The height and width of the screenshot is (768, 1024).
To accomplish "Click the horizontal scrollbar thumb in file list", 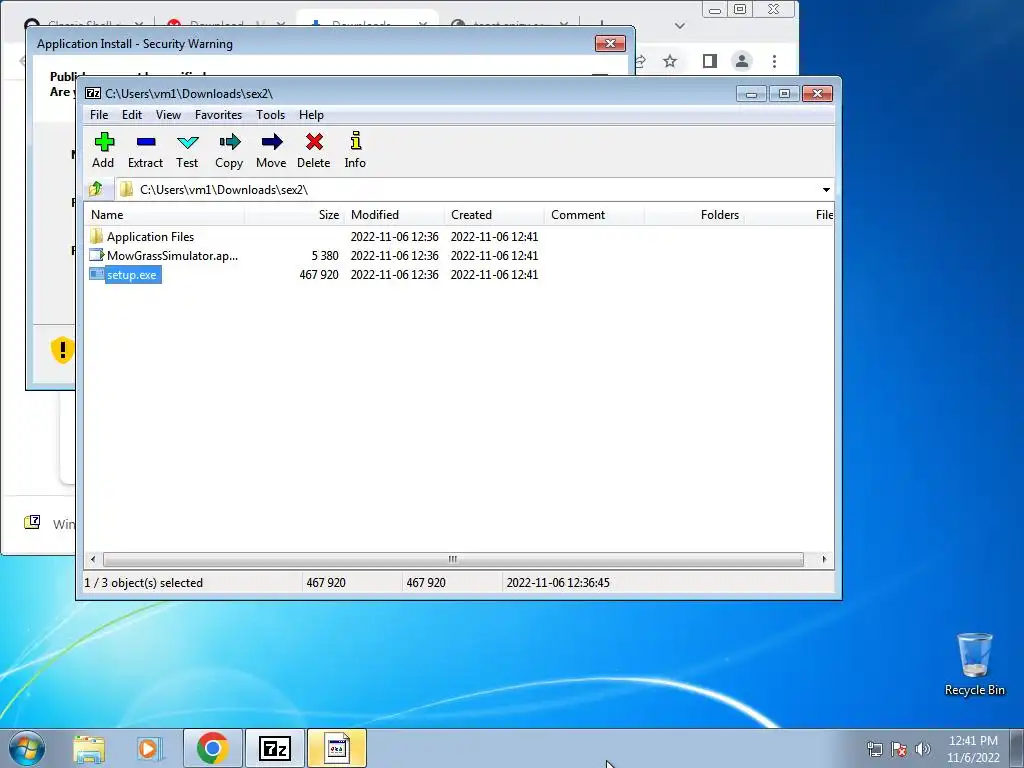I will pyautogui.click(x=453, y=560).
